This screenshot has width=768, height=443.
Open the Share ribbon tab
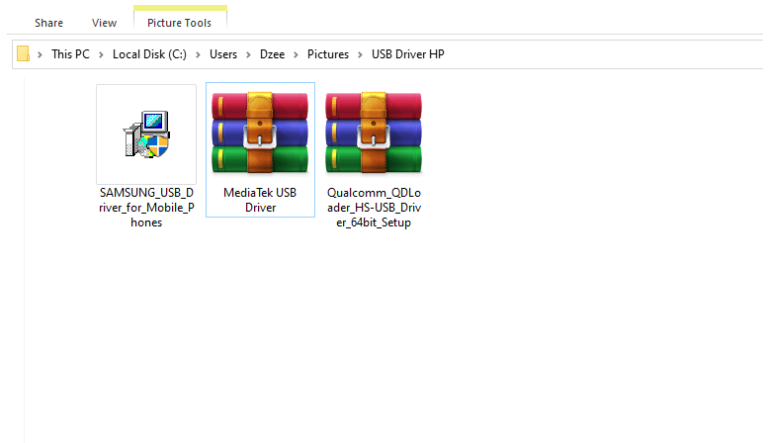click(48, 23)
